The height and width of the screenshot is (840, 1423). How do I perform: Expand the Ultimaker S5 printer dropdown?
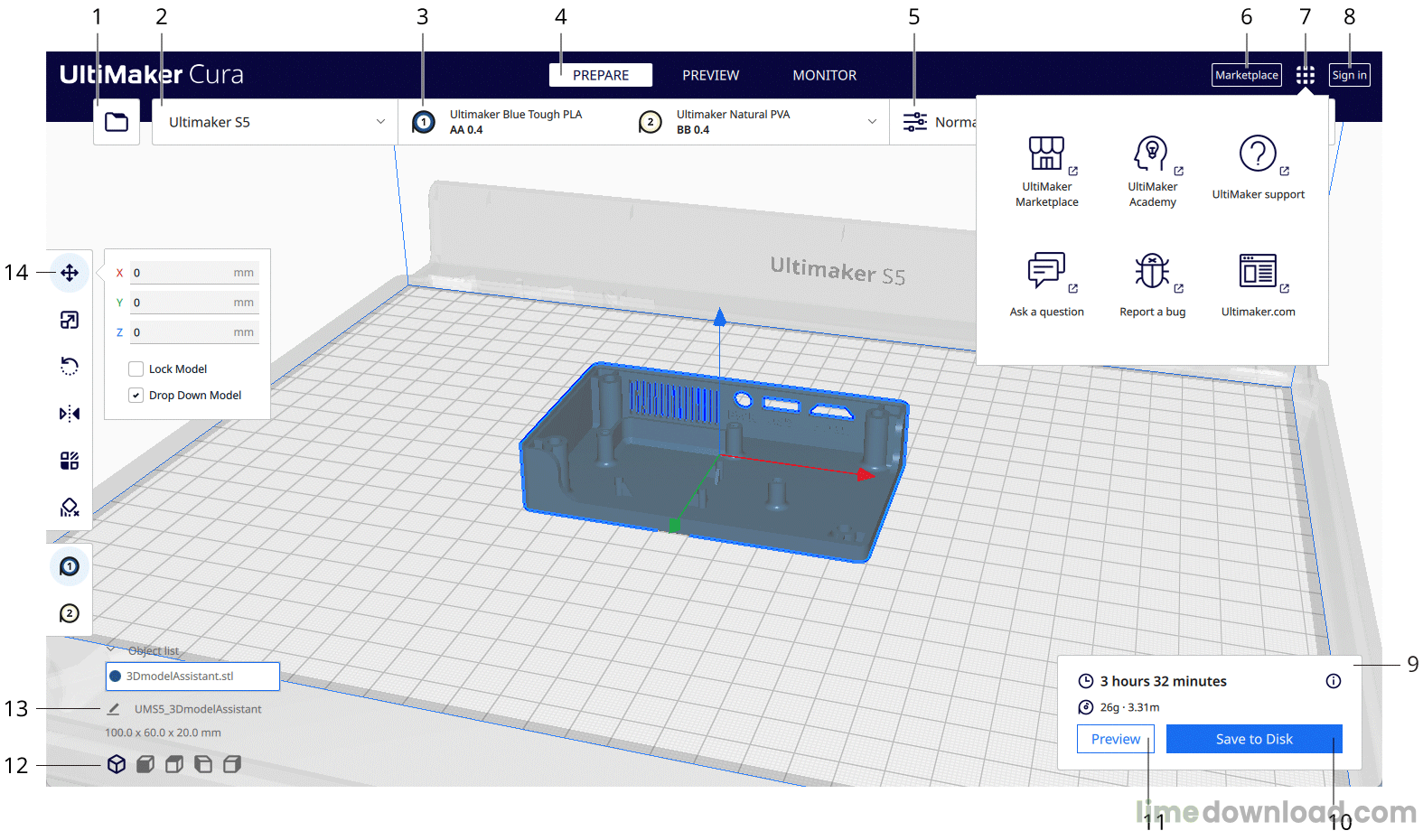pos(275,122)
